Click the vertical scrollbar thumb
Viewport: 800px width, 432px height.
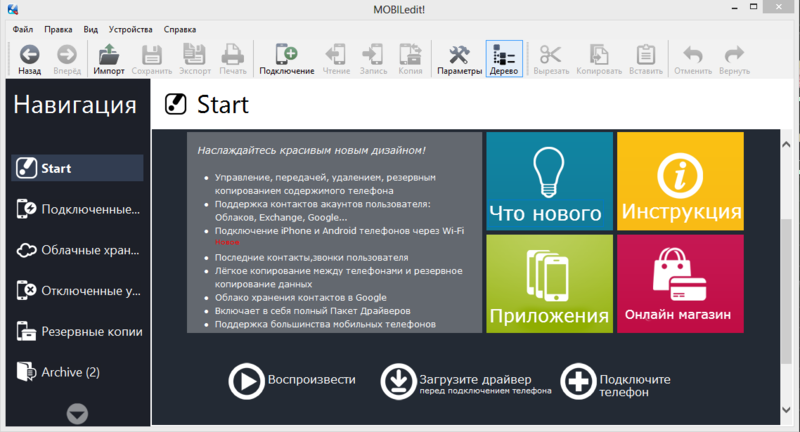tap(786, 291)
